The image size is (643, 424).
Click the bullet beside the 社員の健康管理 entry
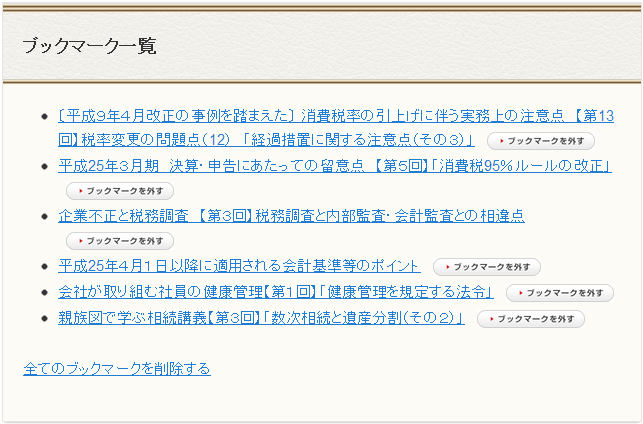44,293
